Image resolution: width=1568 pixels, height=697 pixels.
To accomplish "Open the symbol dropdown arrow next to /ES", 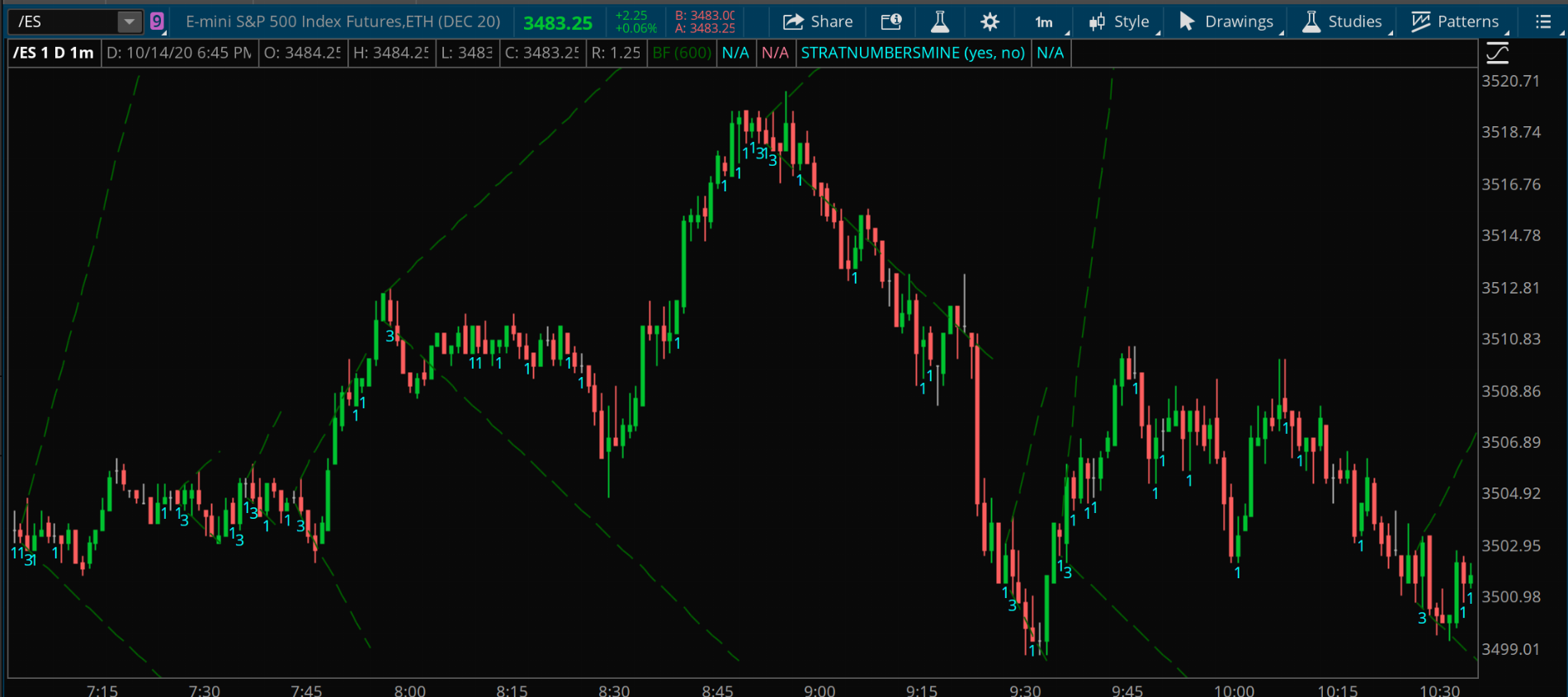I will (x=130, y=21).
